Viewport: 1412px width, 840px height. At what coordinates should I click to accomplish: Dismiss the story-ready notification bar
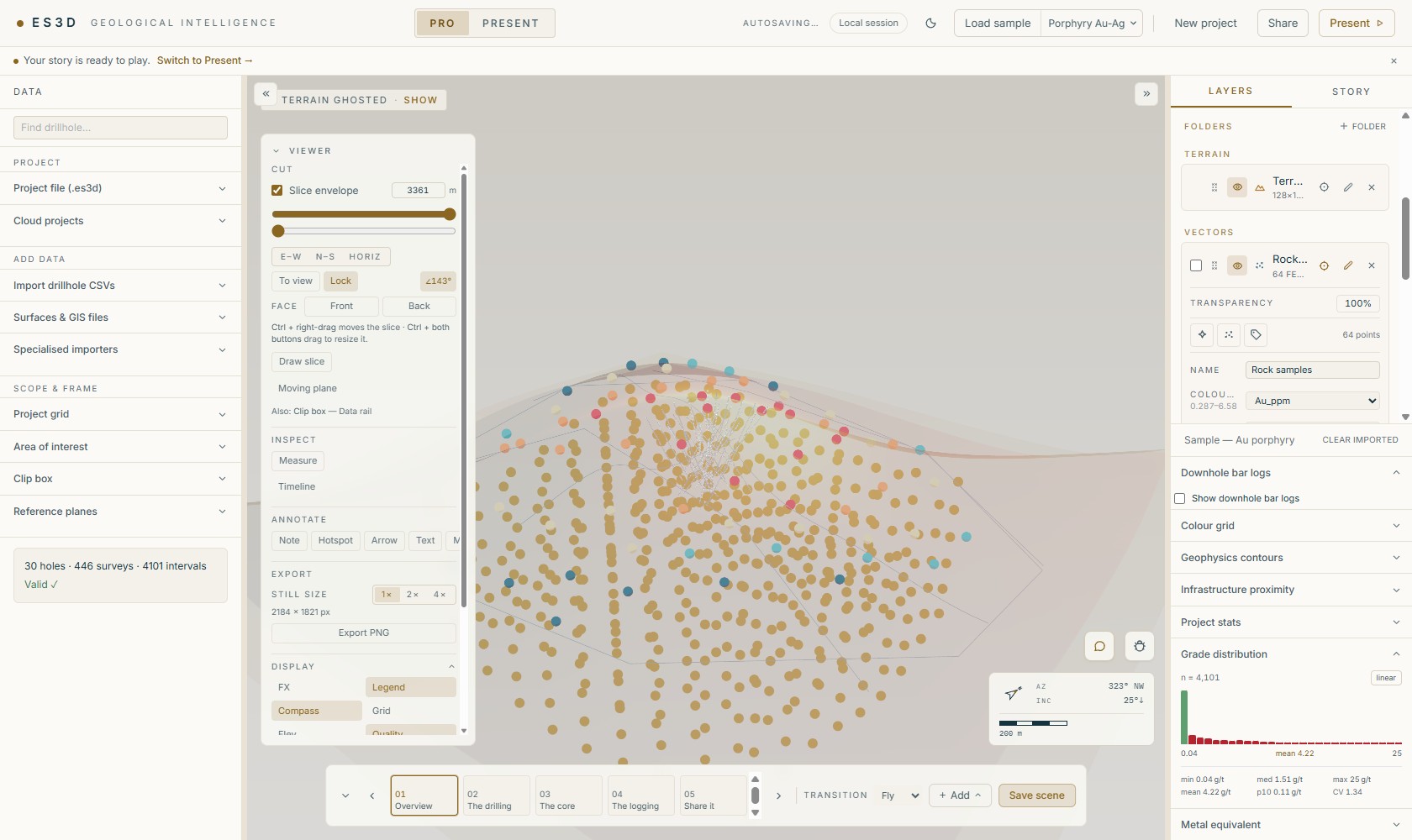[x=1394, y=60]
